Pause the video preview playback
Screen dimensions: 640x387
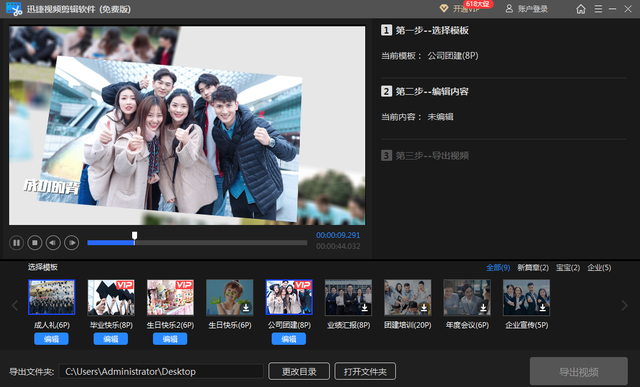click(x=16, y=243)
